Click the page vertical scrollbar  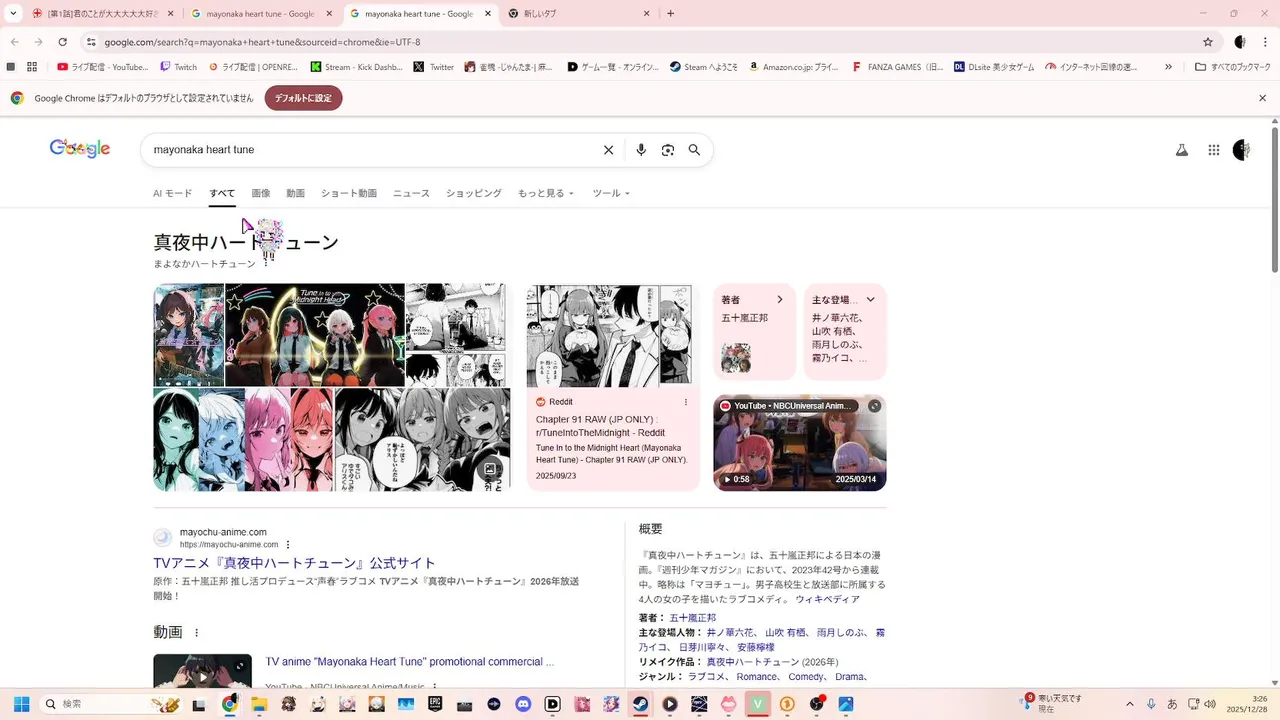tap(1274, 200)
